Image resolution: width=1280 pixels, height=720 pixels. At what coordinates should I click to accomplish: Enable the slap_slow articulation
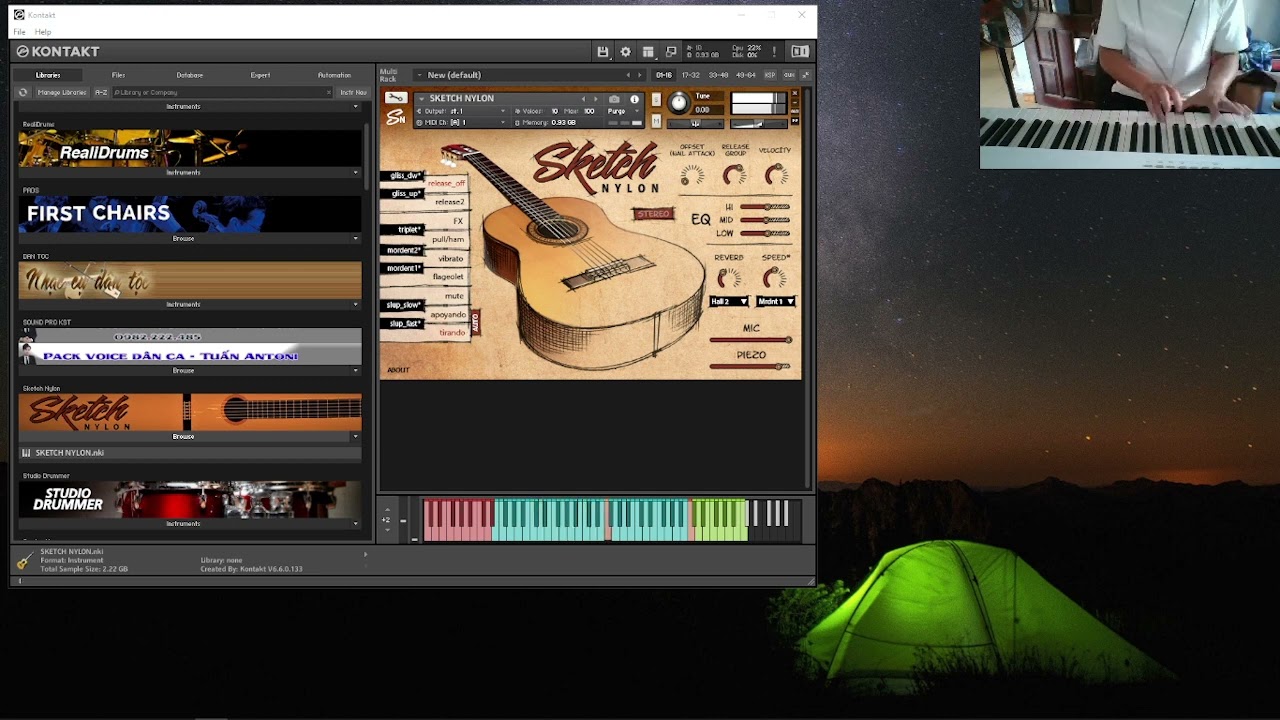point(404,305)
